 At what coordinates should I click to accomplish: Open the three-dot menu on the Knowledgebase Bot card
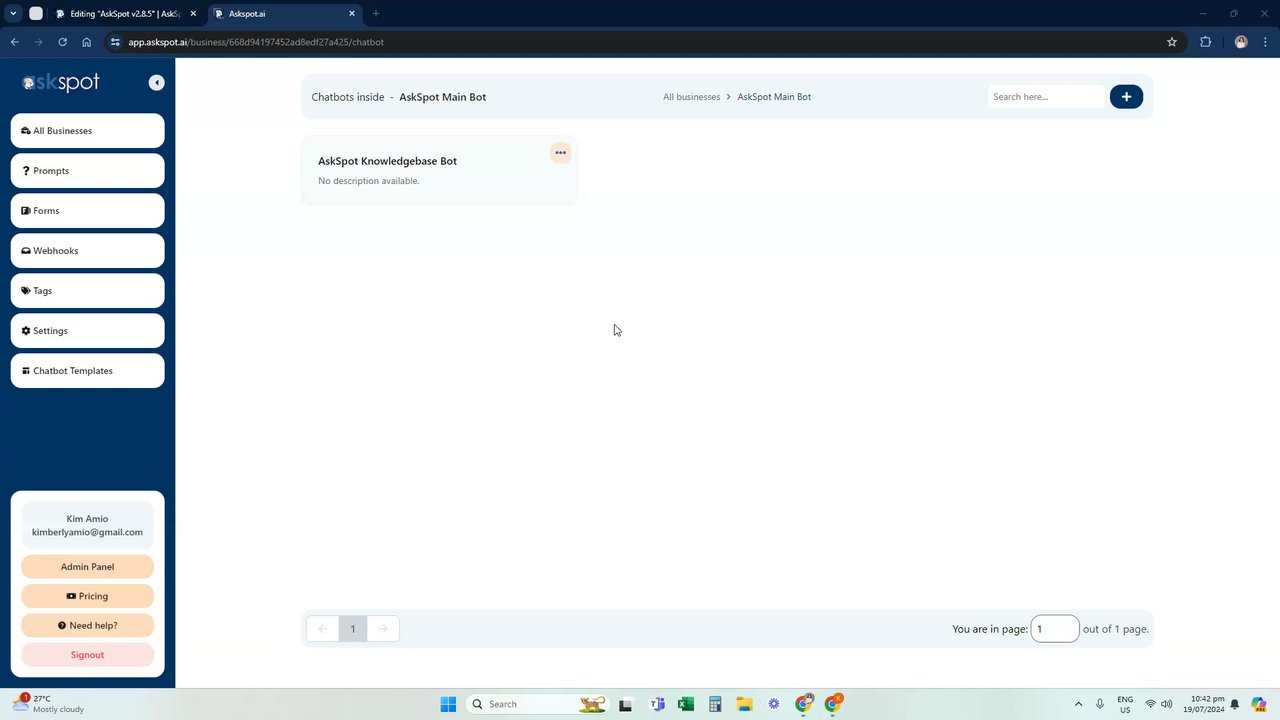point(560,153)
